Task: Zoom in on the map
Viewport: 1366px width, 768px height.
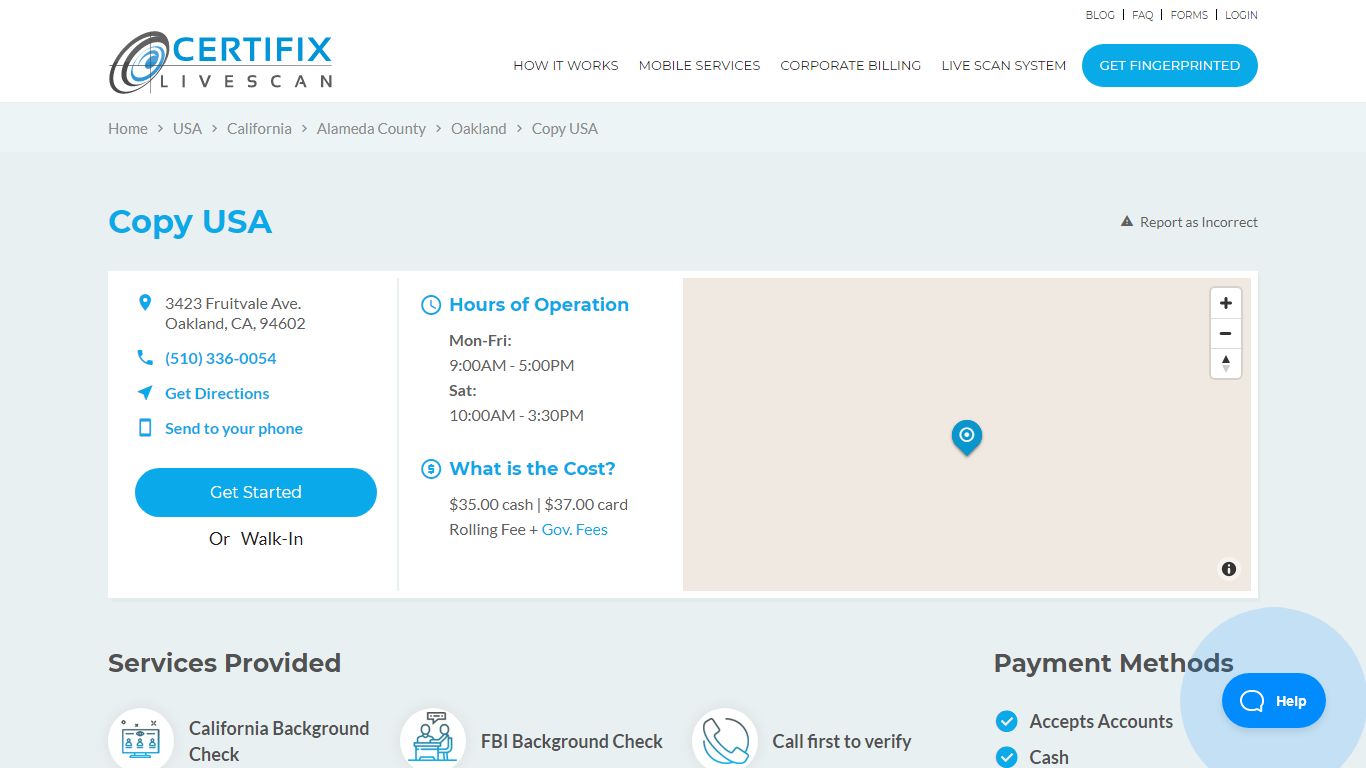Action: [x=1225, y=303]
